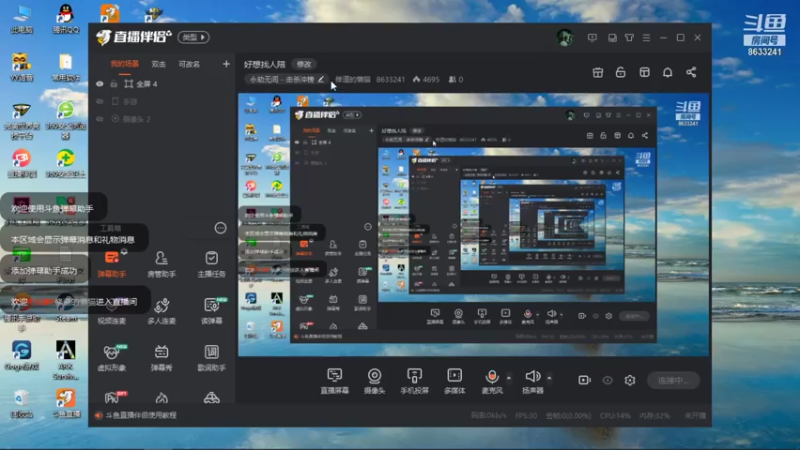Click the 连接中 start streaming button
This screenshot has width=800, height=450.
(x=673, y=380)
